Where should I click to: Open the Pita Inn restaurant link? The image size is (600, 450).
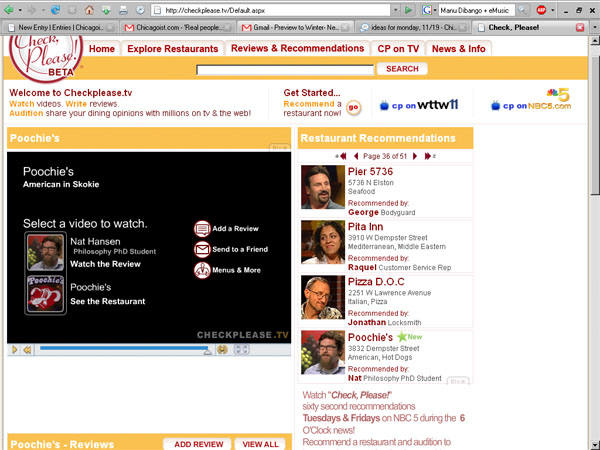tap(365, 227)
